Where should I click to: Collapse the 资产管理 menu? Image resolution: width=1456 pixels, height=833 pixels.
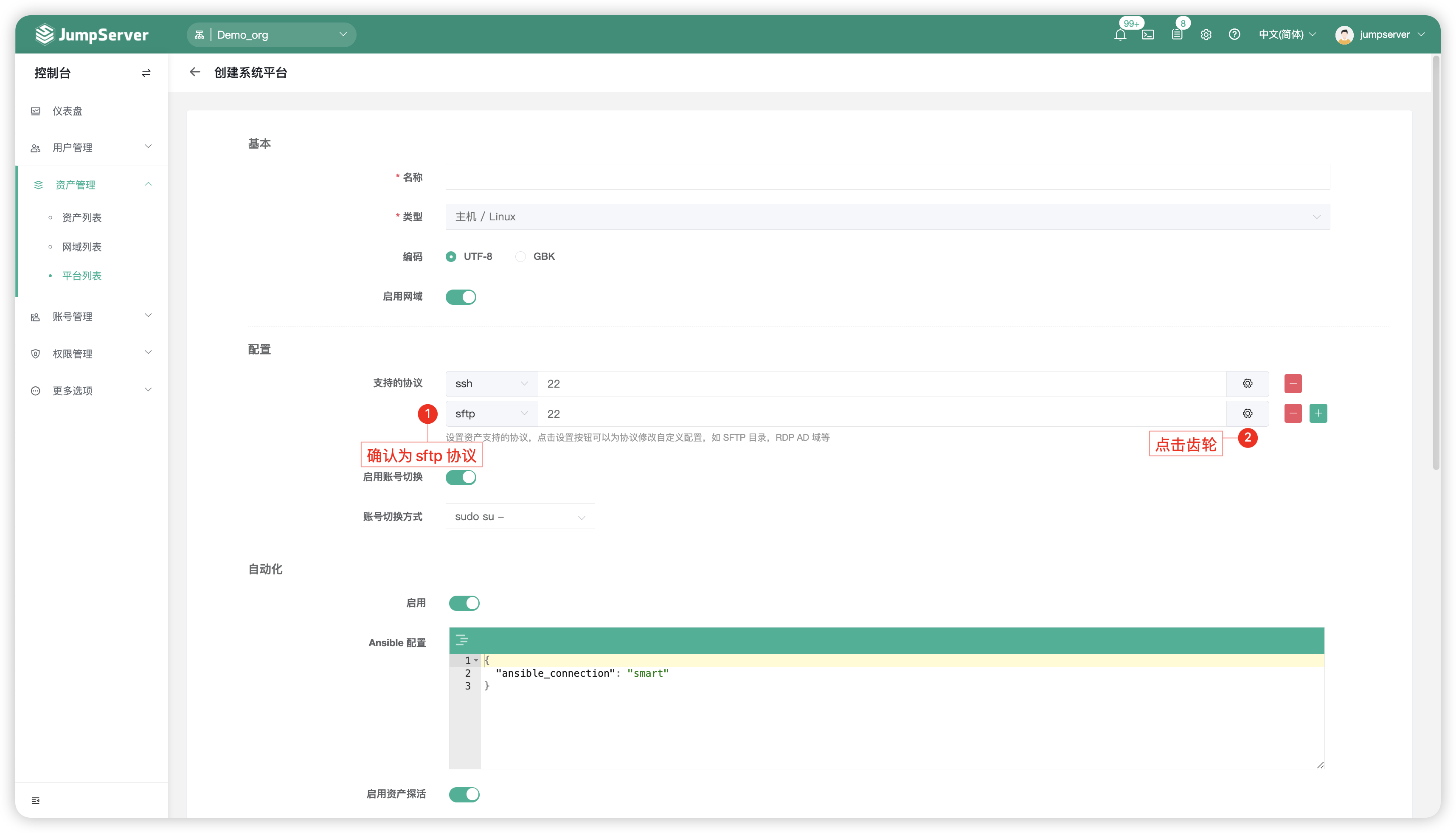(92, 185)
